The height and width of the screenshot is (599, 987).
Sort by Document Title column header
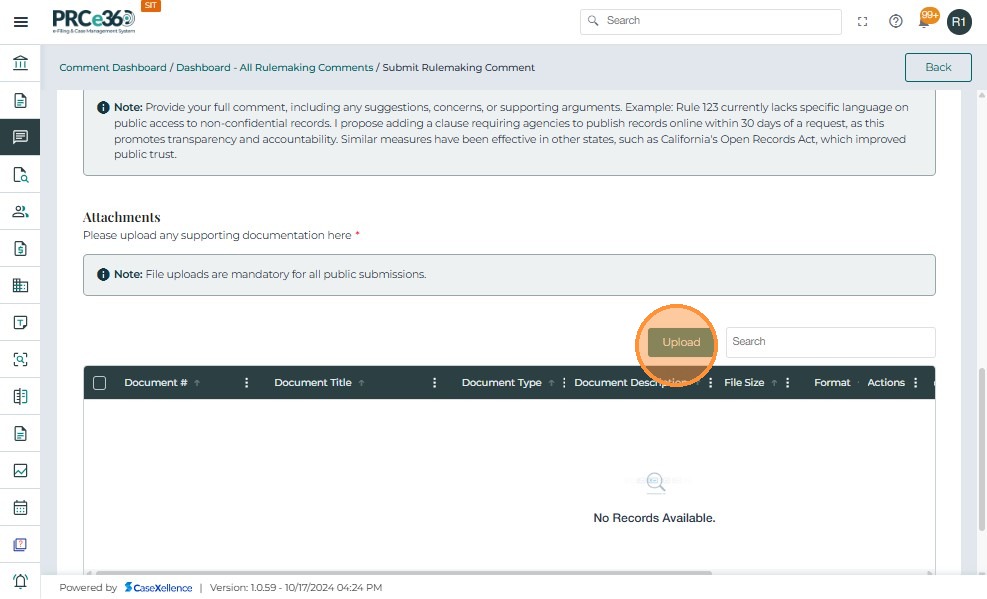[x=313, y=383]
